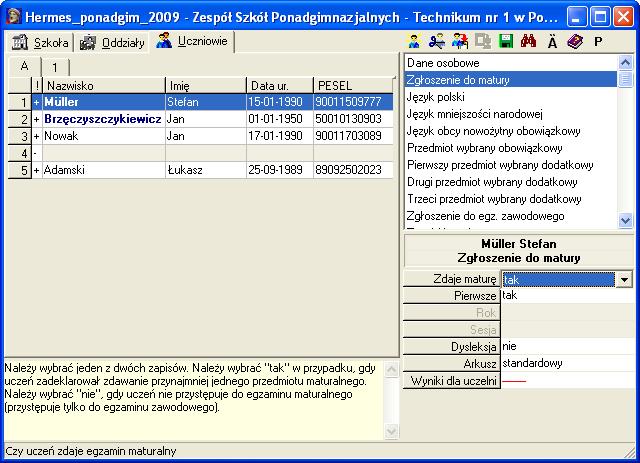Click the Zdaje maturę field label
Image resolution: width=640 pixels, height=463 pixels.
click(x=451, y=279)
